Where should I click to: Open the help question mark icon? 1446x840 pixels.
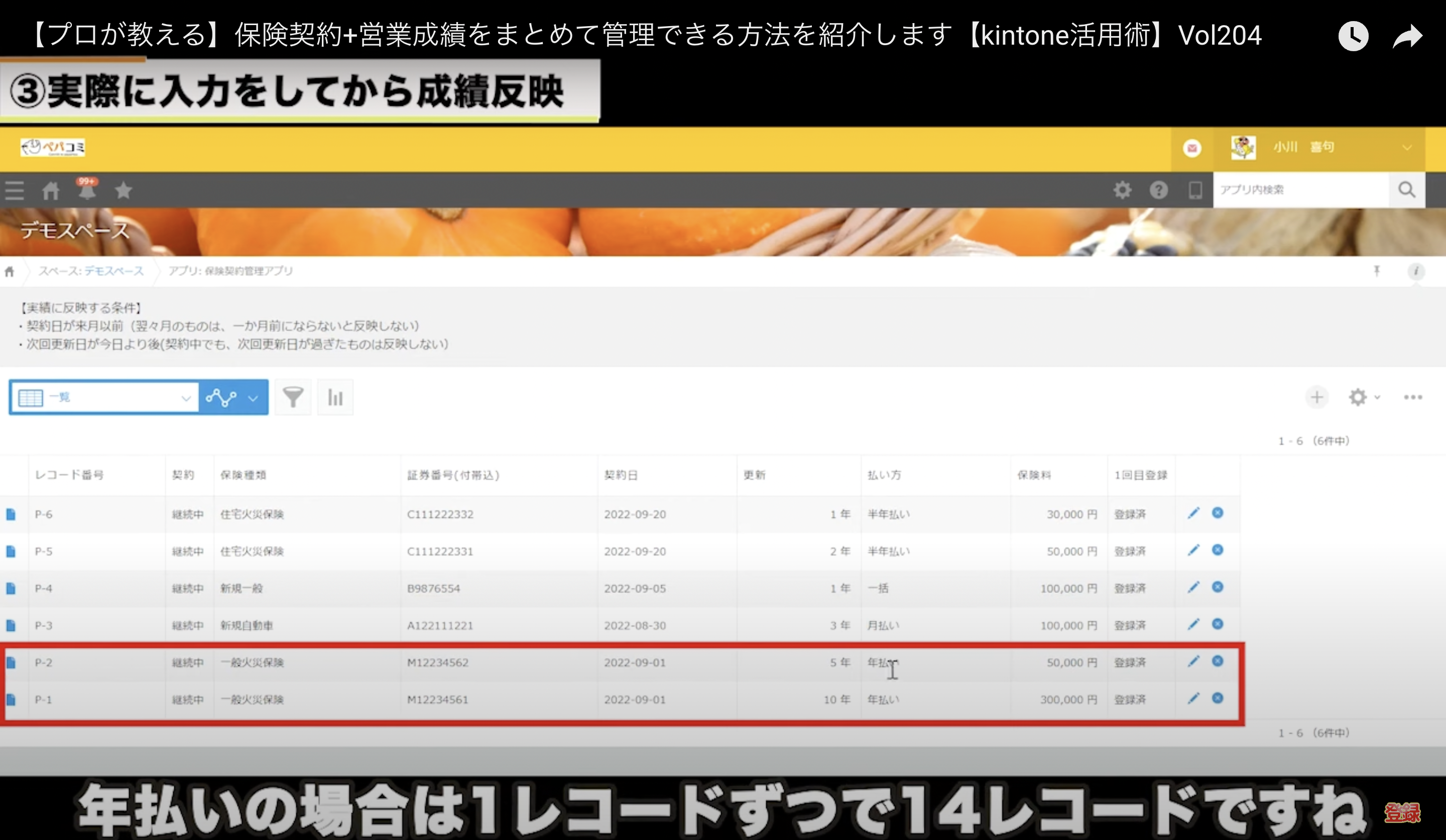point(1158,190)
